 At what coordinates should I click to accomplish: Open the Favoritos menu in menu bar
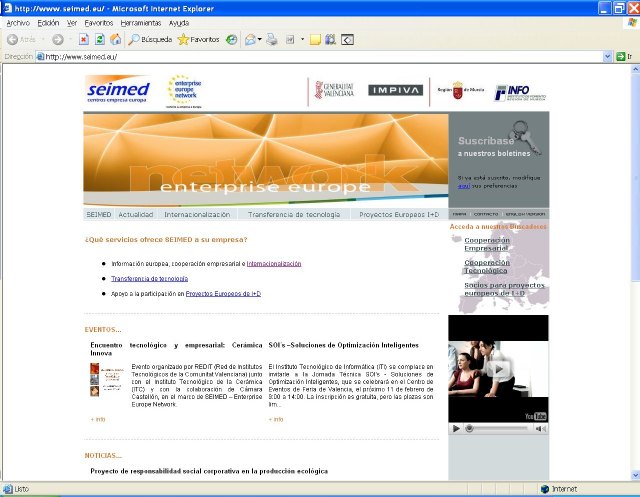pos(98,22)
